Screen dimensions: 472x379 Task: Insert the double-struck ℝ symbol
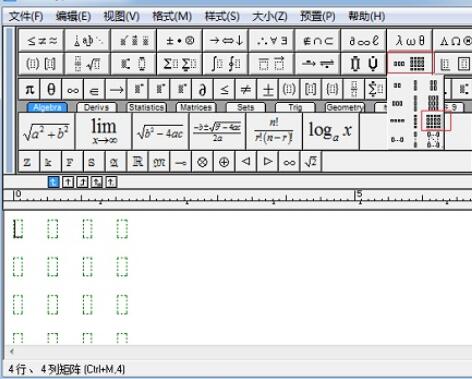tap(137, 162)
